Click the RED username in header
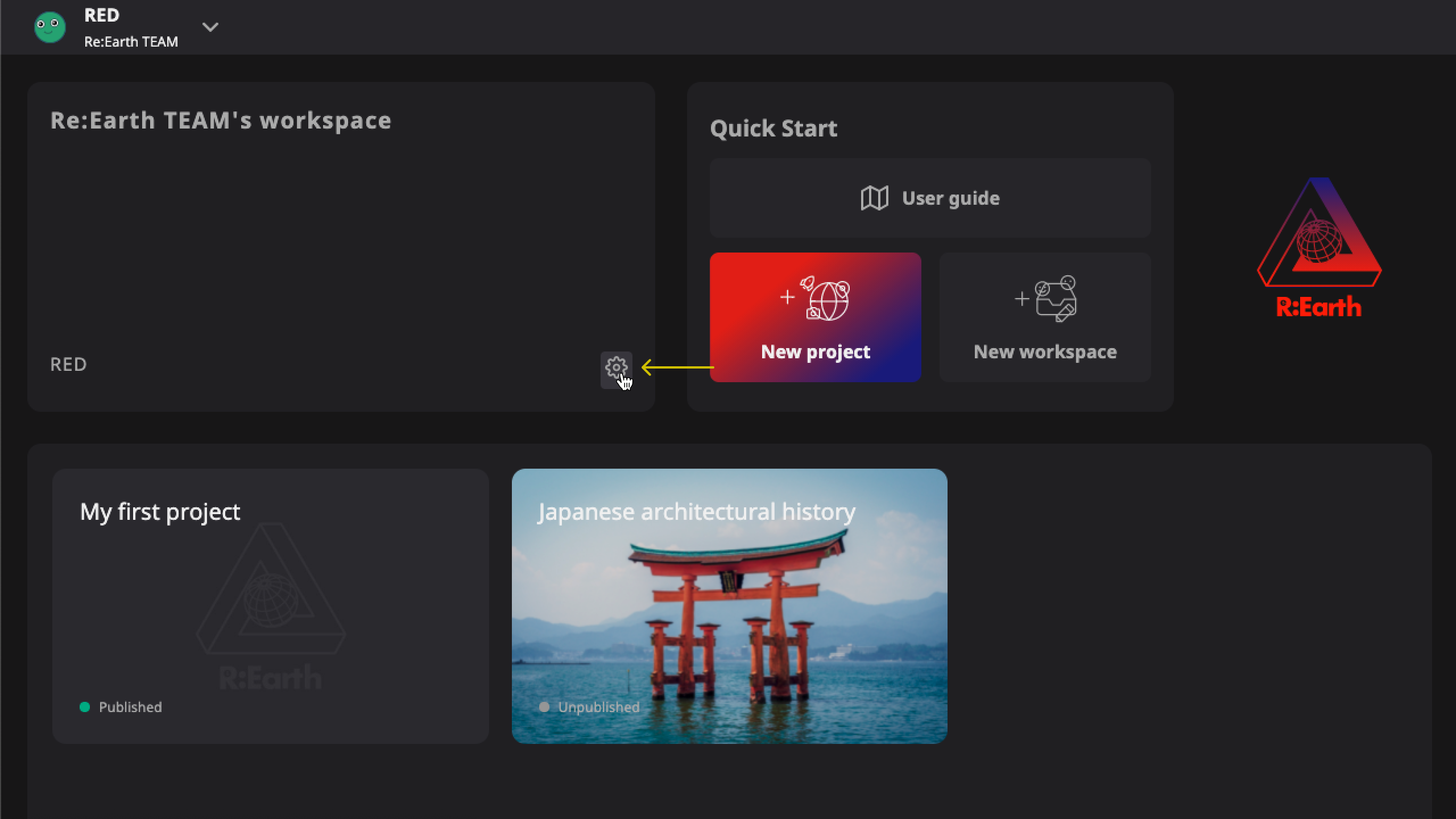This screenshot has width=1456, height=819. [x=102, y=15]
